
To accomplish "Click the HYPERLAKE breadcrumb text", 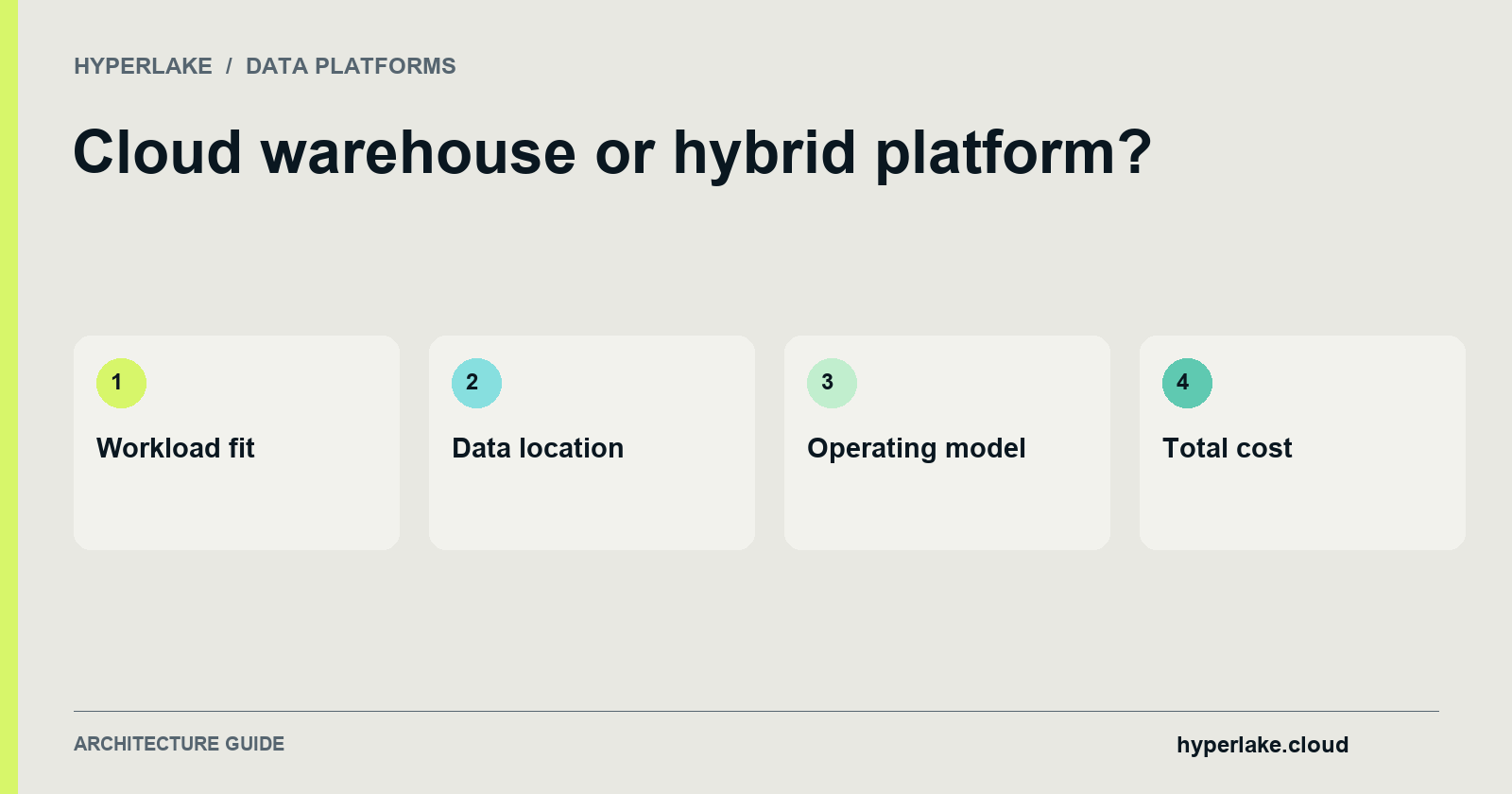I will [143, 66].
